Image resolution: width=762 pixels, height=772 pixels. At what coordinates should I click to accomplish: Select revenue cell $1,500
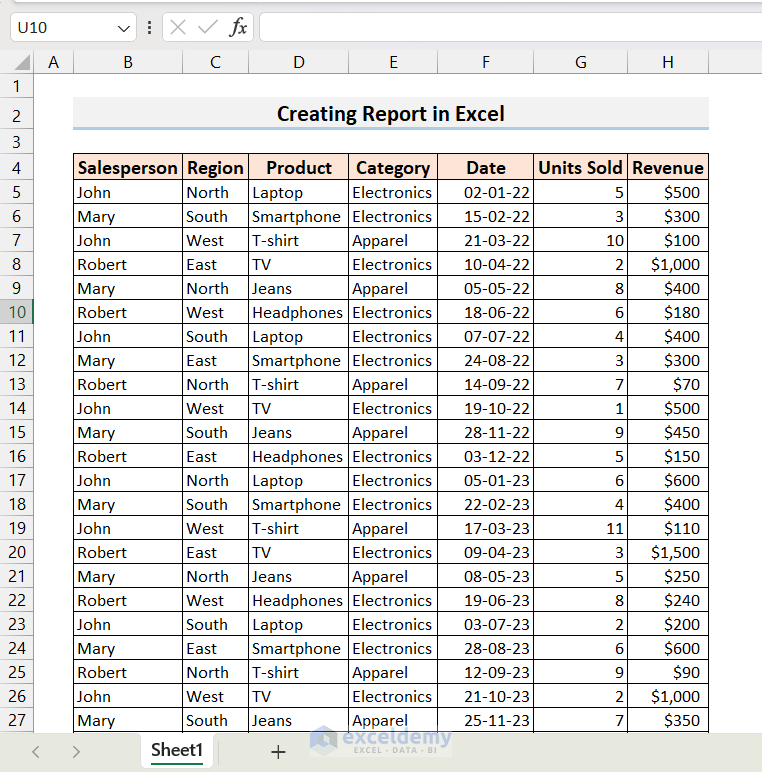coord(668,552)
